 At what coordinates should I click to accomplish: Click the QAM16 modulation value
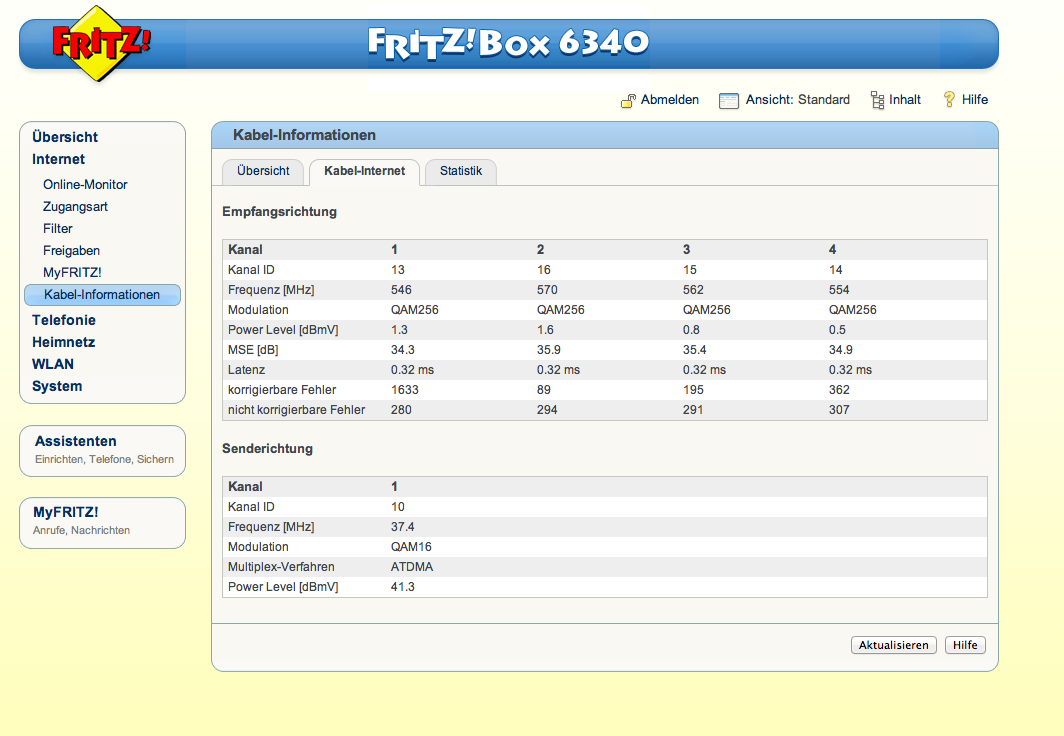click(411, 547)
